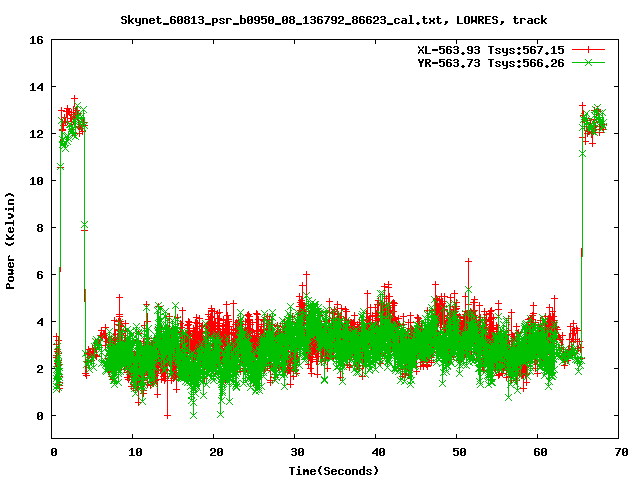This screenshot has height=480, width=640.
Task: Click y-axis tick label 16
Action: tap(36, 40)
